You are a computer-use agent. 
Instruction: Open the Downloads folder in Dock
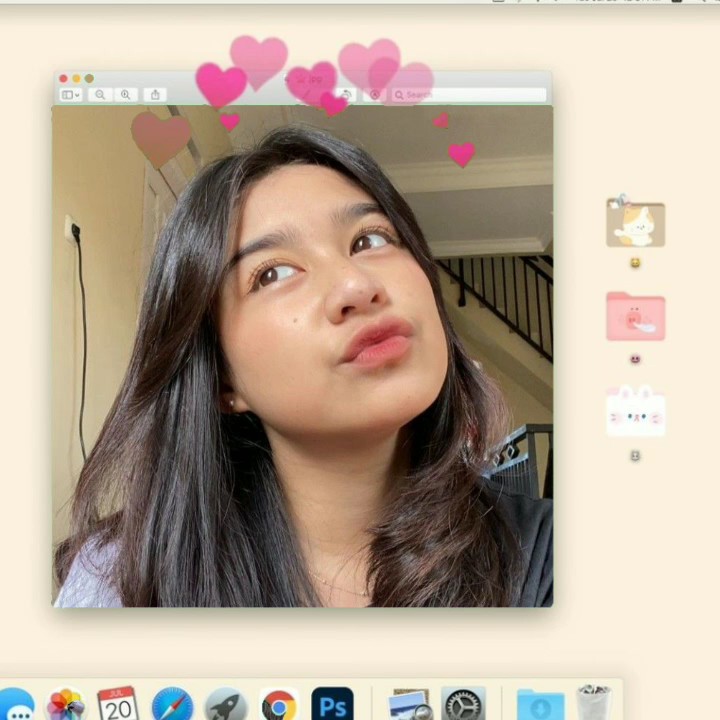tap(540, 705)
